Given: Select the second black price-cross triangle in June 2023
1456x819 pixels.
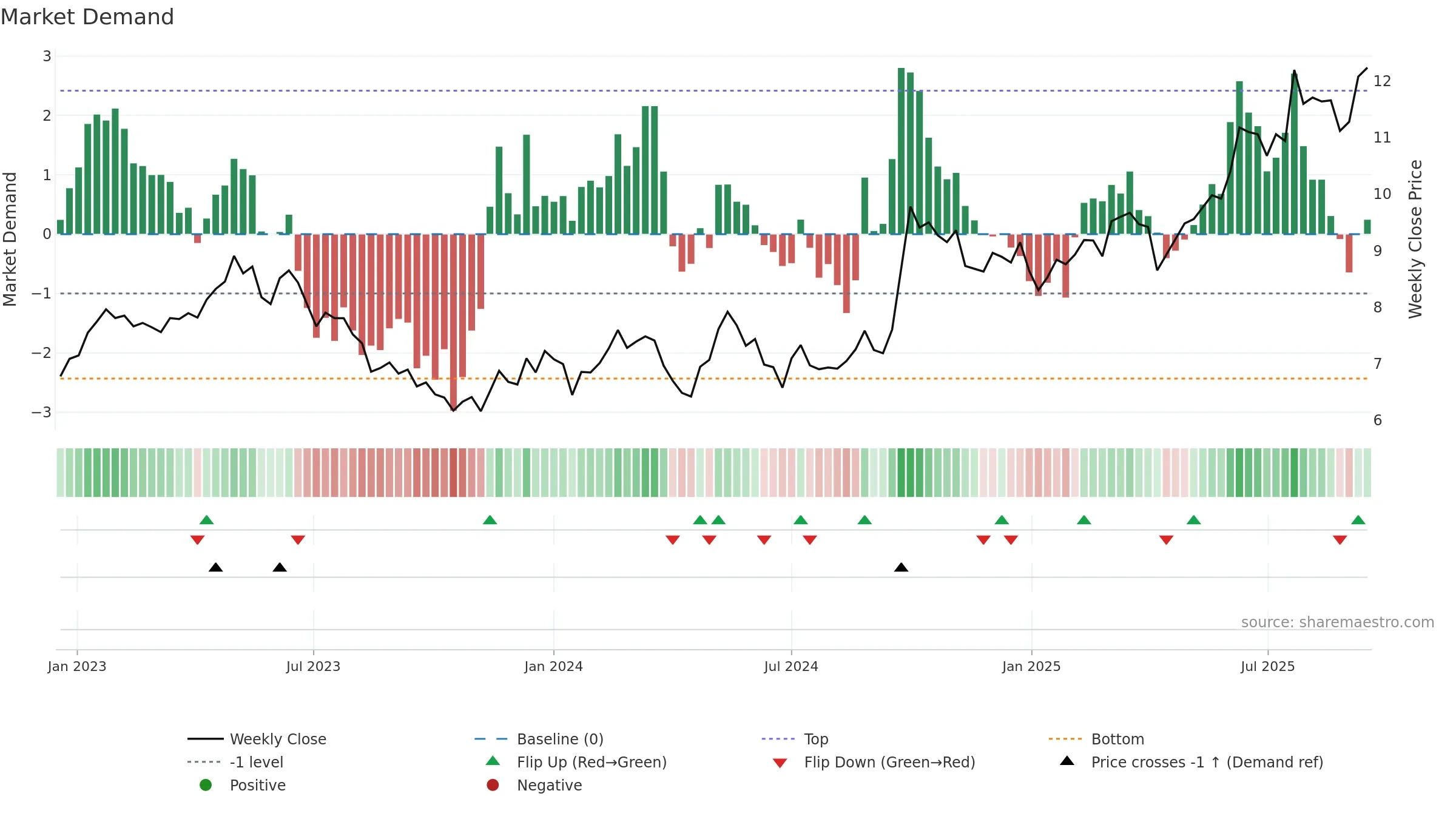Looking at the screenshot, I should [280, 567].
